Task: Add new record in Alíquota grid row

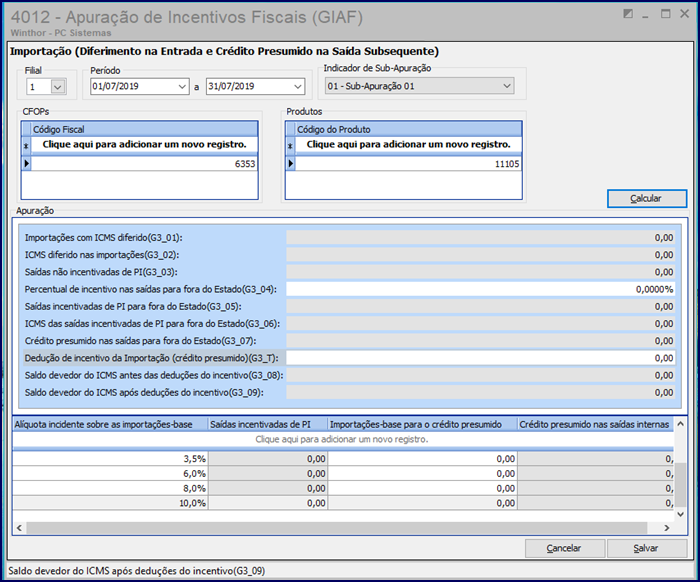Action: (x=342, y=440)
